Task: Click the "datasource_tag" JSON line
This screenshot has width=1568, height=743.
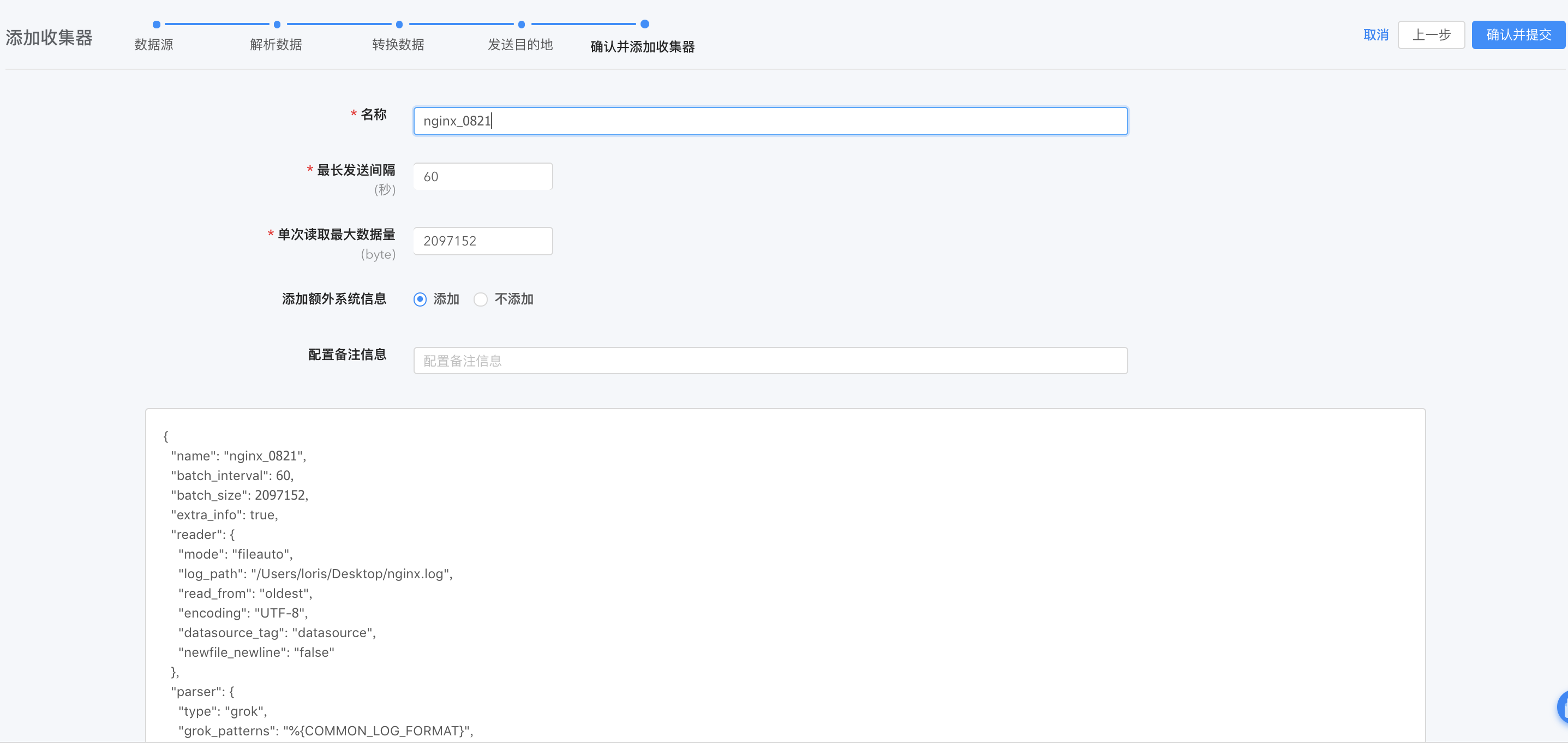Action: point(278,632)
